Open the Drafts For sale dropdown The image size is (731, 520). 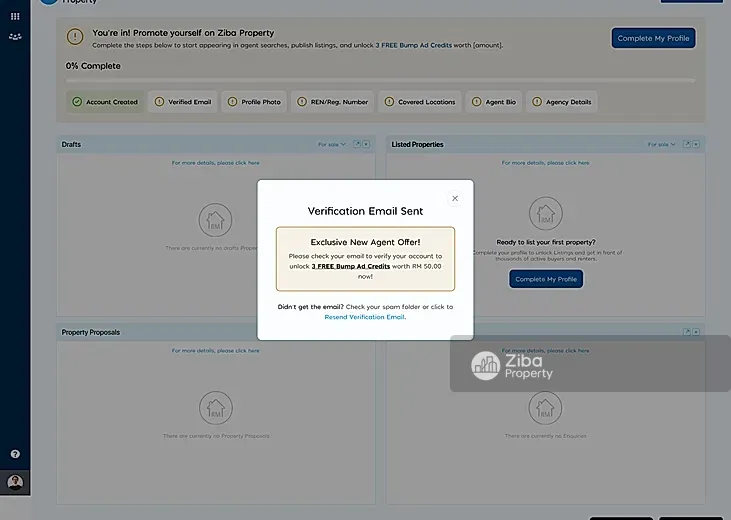coord(331,145)
